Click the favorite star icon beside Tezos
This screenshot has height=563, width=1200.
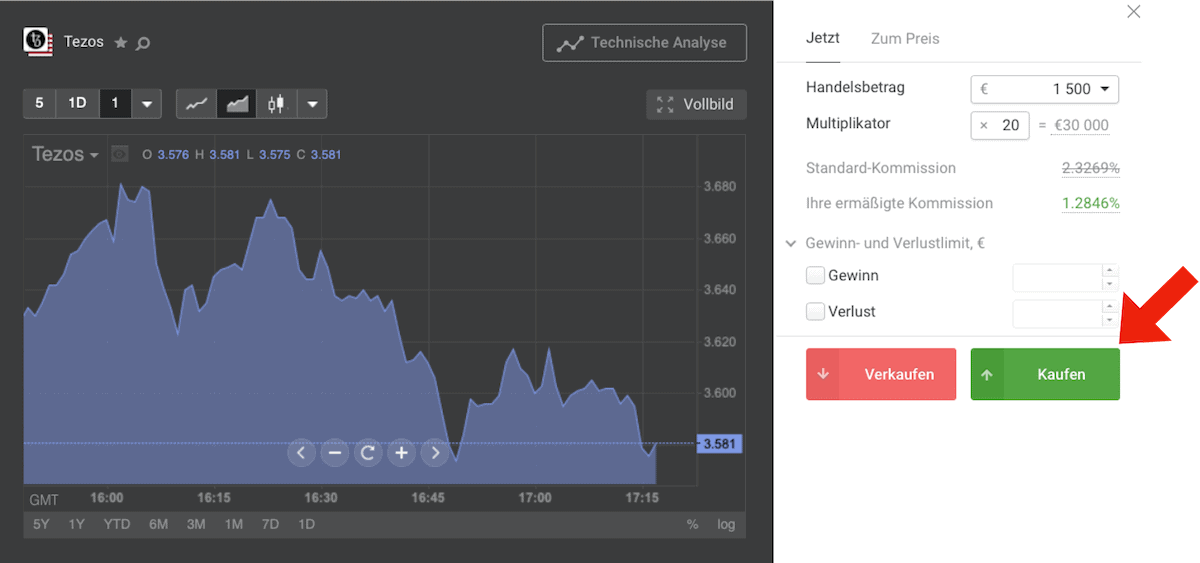(121, 43)
